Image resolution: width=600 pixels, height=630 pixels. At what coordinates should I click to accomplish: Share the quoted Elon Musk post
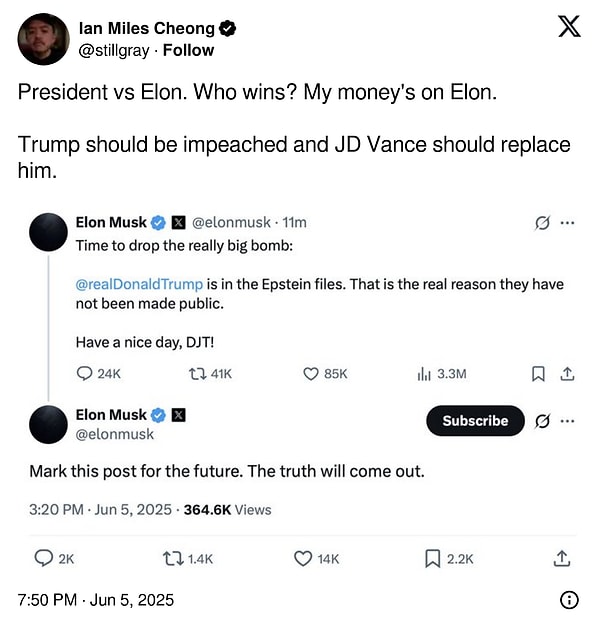567,373
